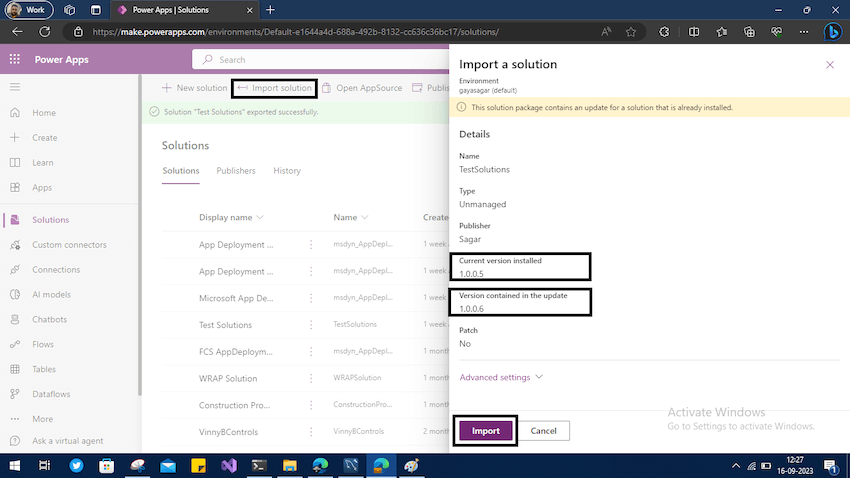Open FCS AppDeploym... solution

[235, 352]
